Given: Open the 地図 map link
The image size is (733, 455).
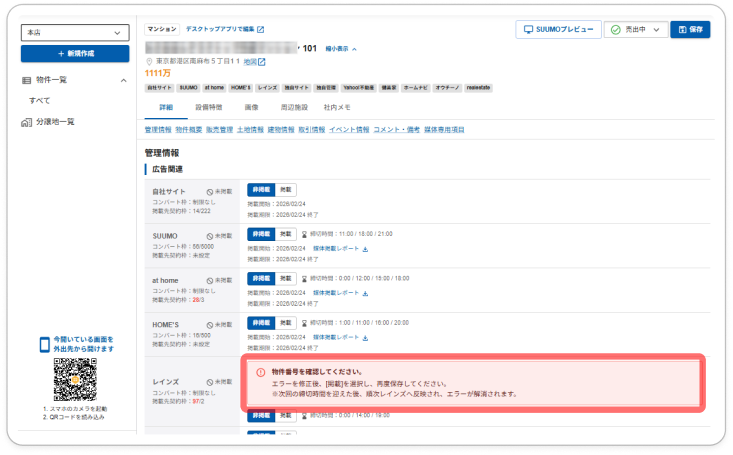Looking at the screenshot, I should 254,62.
